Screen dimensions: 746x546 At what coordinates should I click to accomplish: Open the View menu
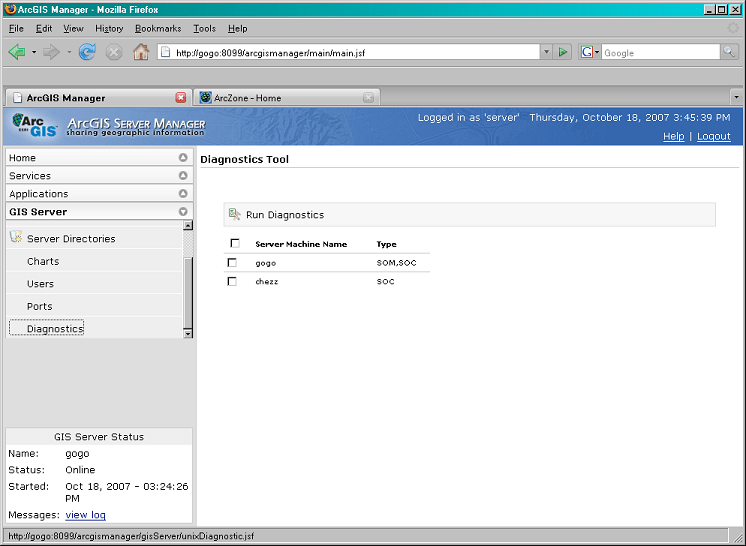[73, 29]
